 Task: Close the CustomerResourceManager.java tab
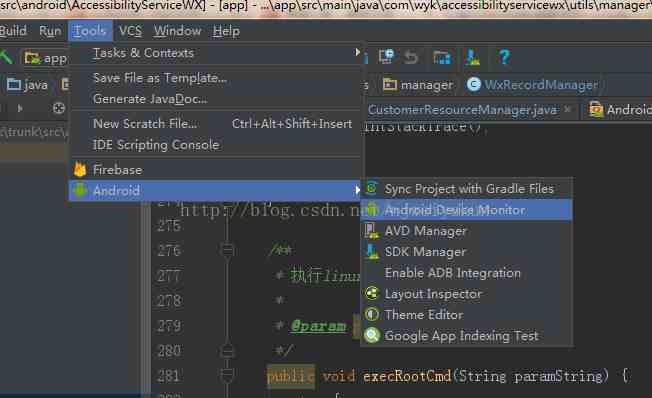pos(568,109)
